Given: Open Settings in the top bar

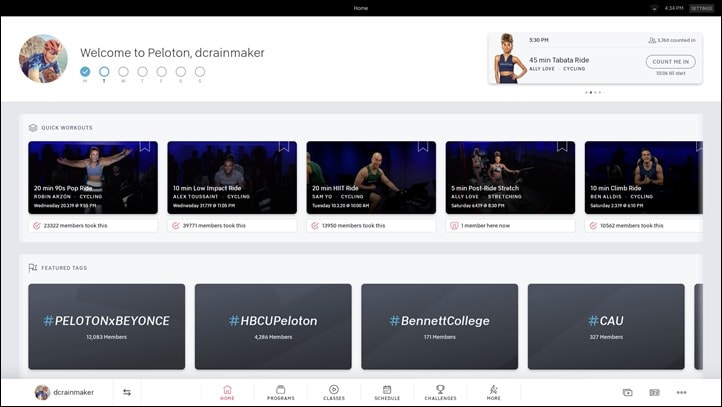Looking at the screenshot, I should tap(701, 8).
